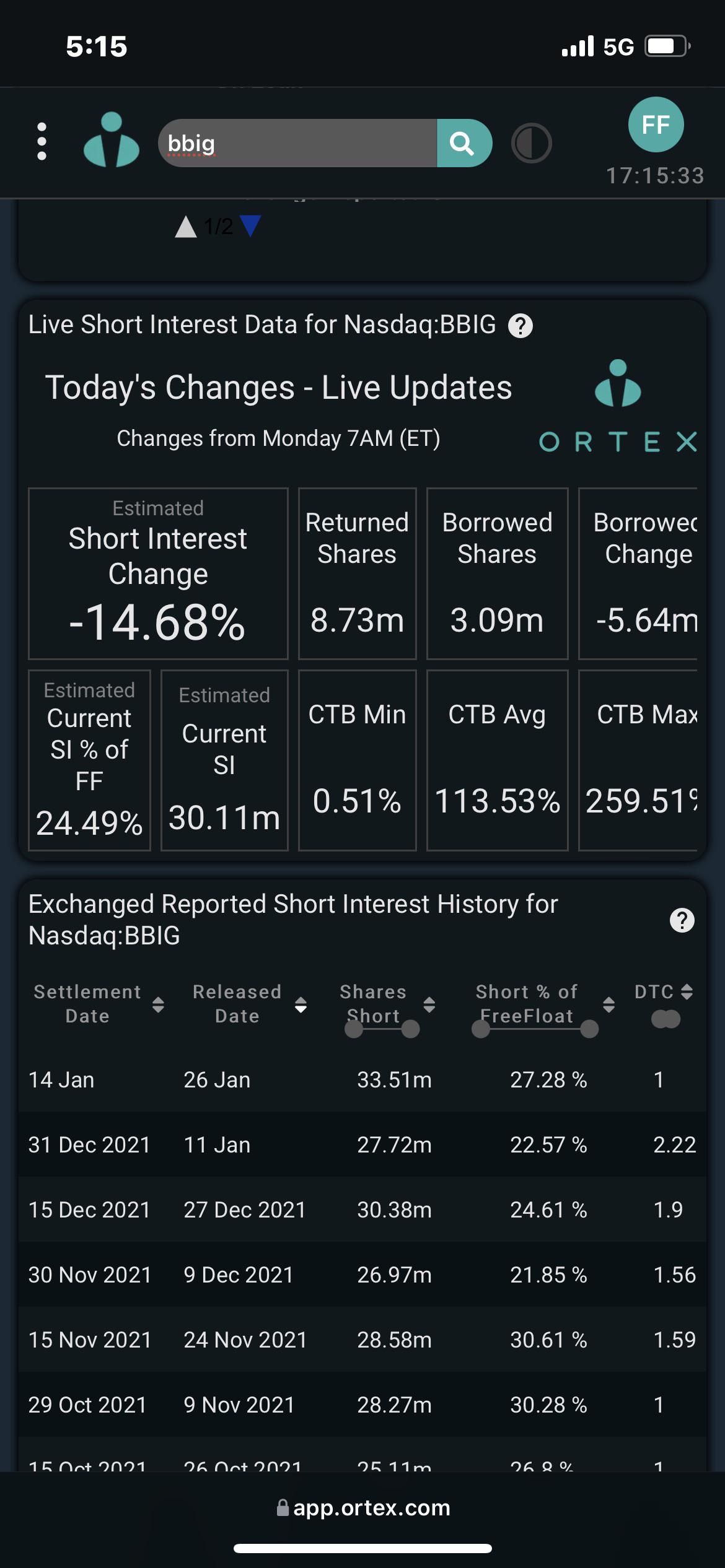
Task: Select the 15 Nov 2021 settlement row
Action: click(x=362, y=1339)
